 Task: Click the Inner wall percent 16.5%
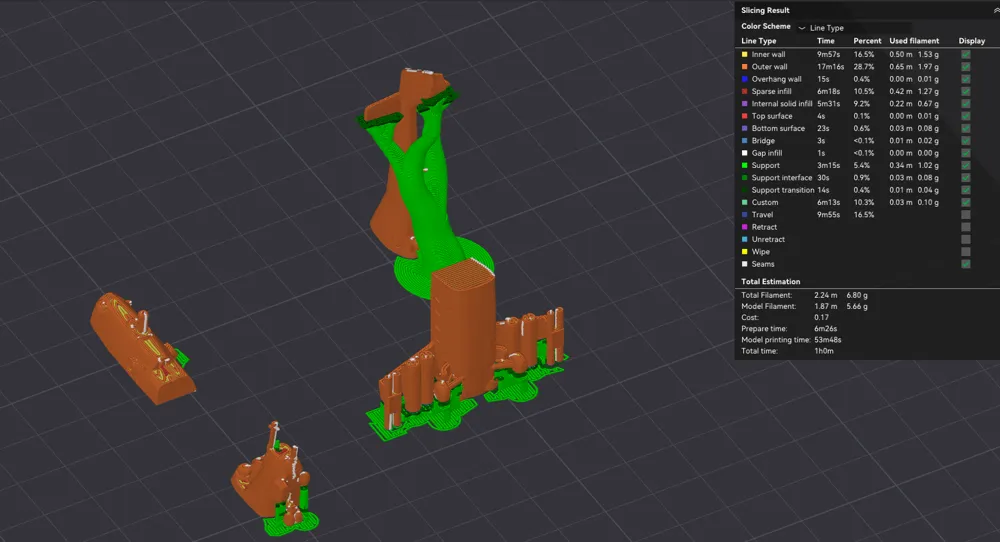[x=864, y=54]
